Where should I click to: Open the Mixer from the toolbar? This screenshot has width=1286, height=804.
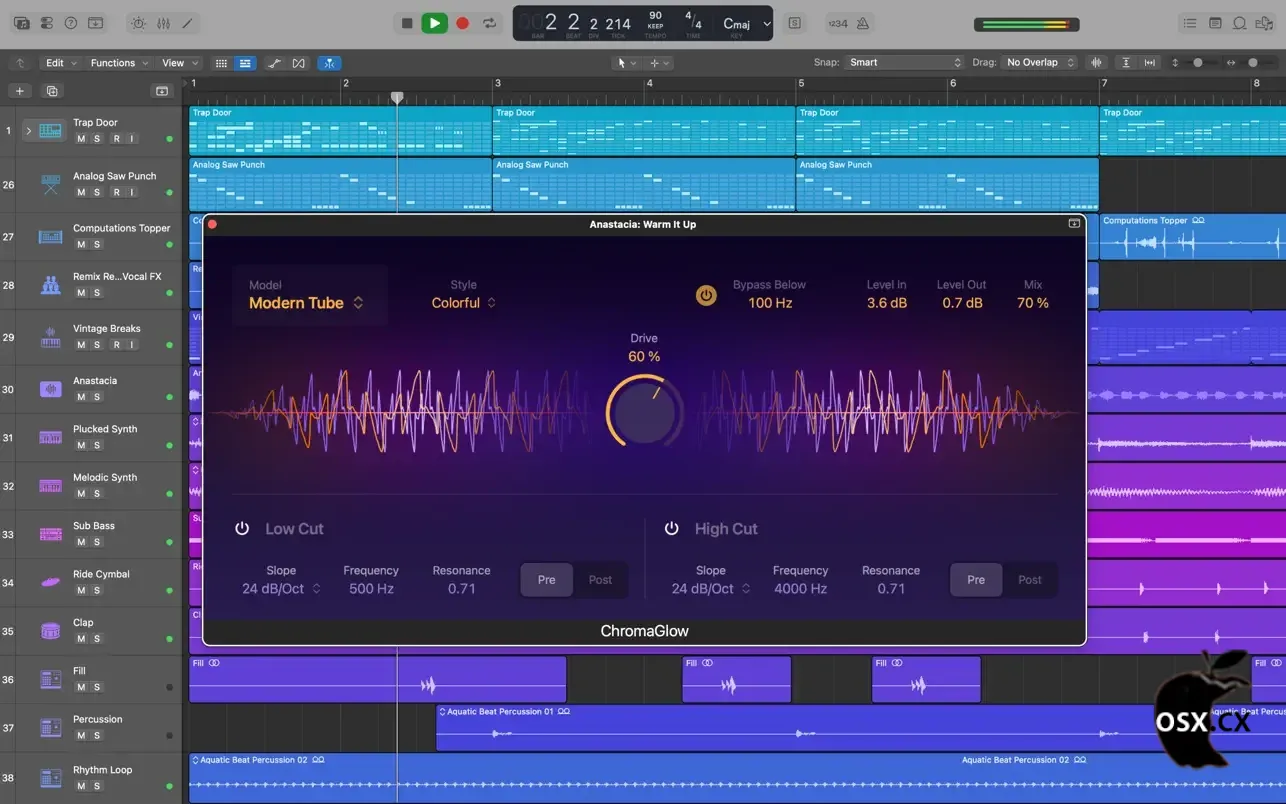tap(162, 23)
